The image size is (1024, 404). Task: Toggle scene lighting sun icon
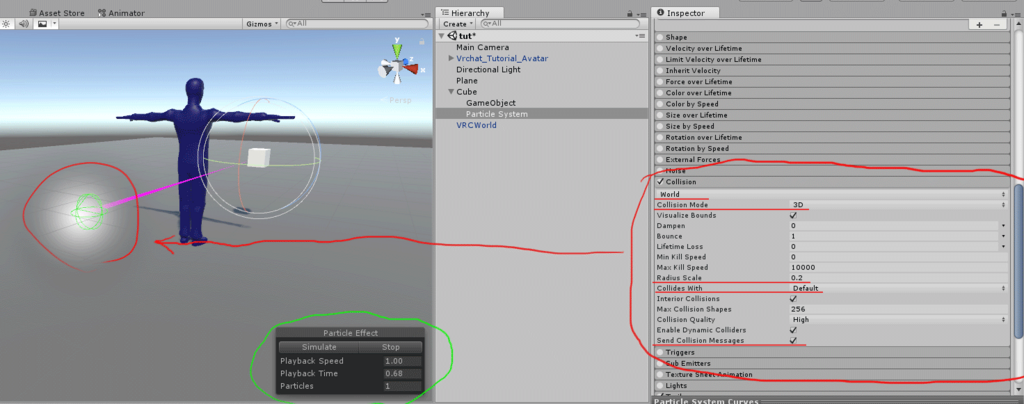pos(7,23)
